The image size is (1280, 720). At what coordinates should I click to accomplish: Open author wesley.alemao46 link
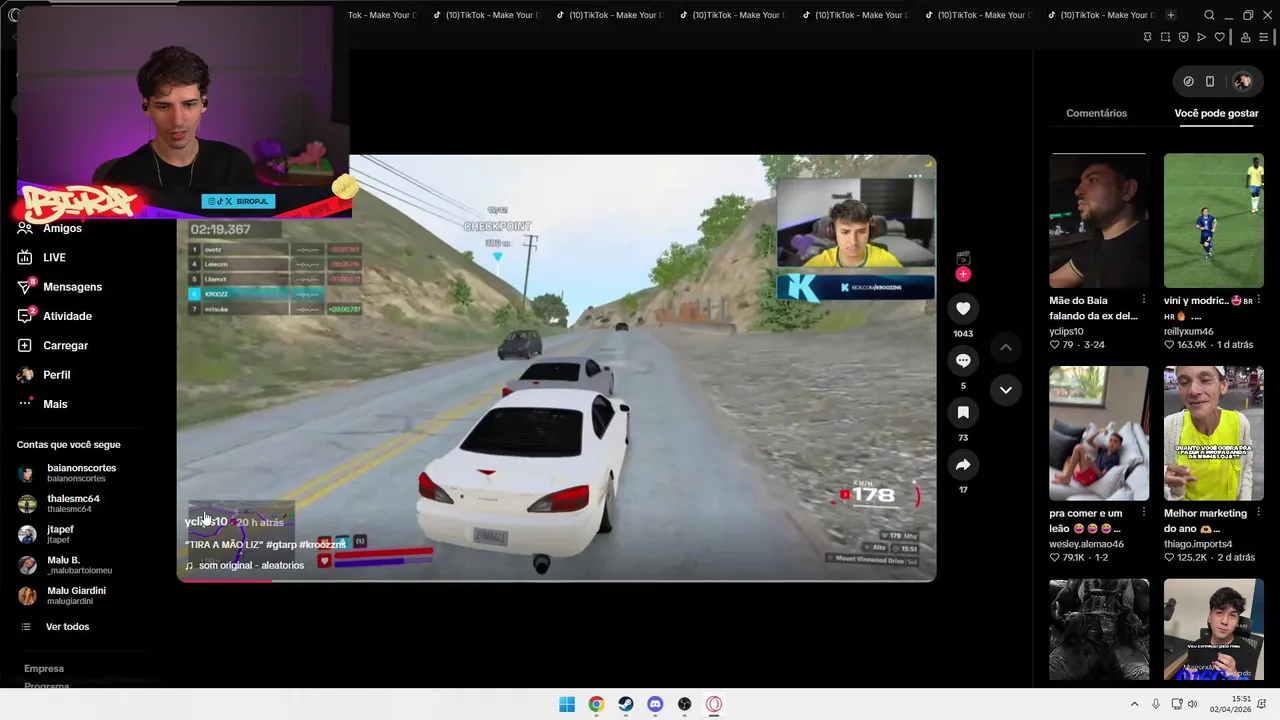point(1087,544)
